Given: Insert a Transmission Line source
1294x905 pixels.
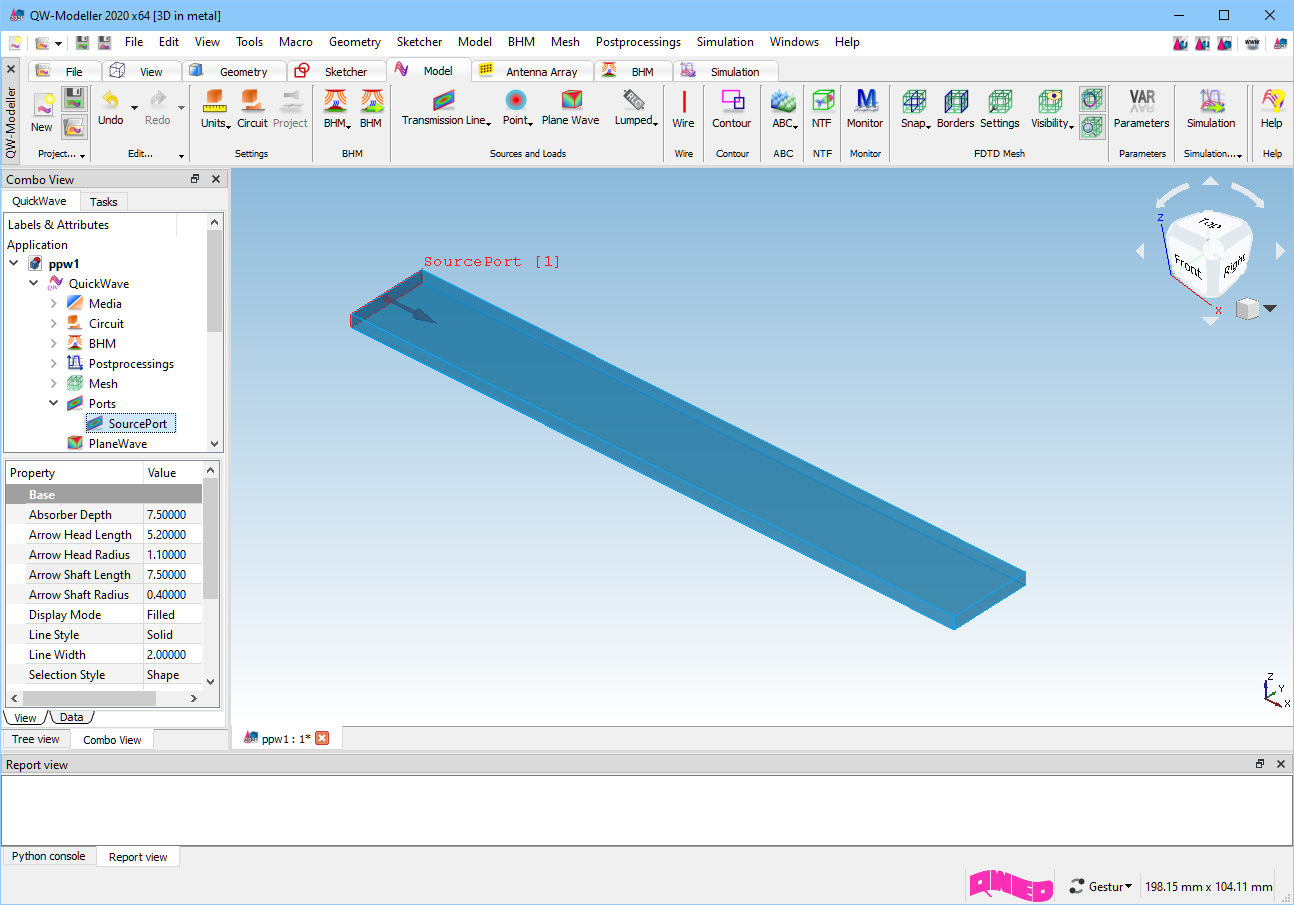Looking at the screenshot, I should [445, 108].
